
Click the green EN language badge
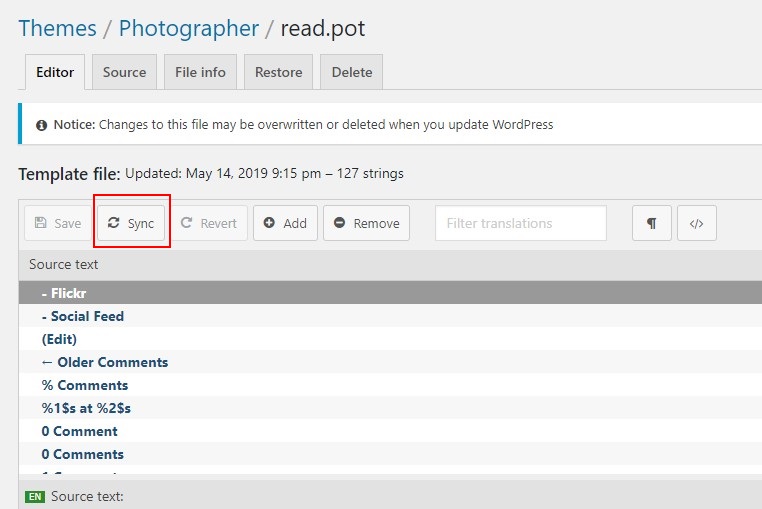pos(35,496)
